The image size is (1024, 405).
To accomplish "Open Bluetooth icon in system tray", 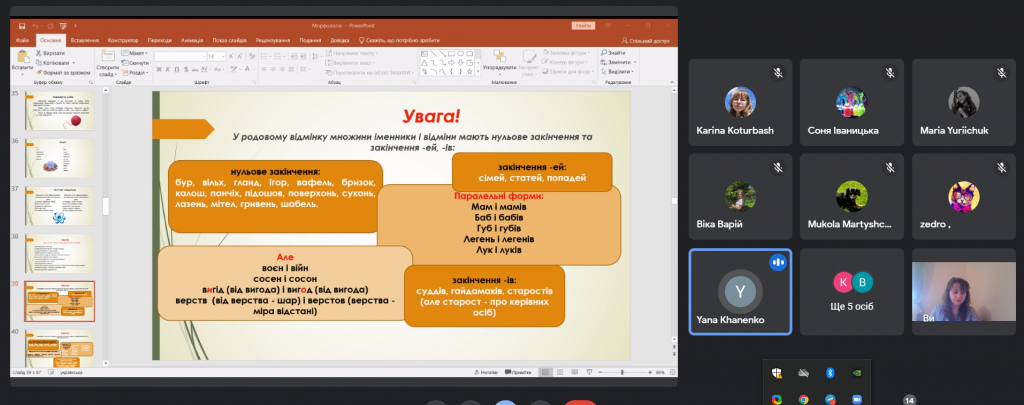I will 831,373.
